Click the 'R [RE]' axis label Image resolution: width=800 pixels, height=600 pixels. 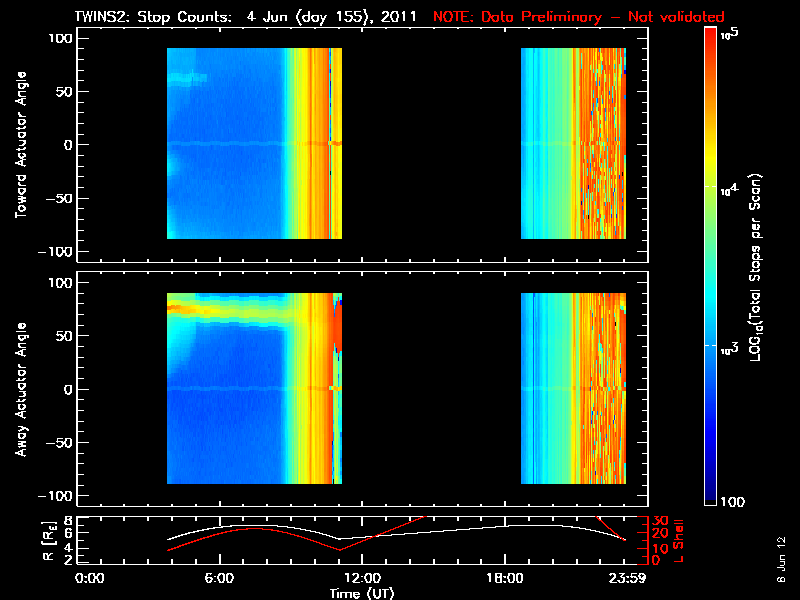(48, 541)
